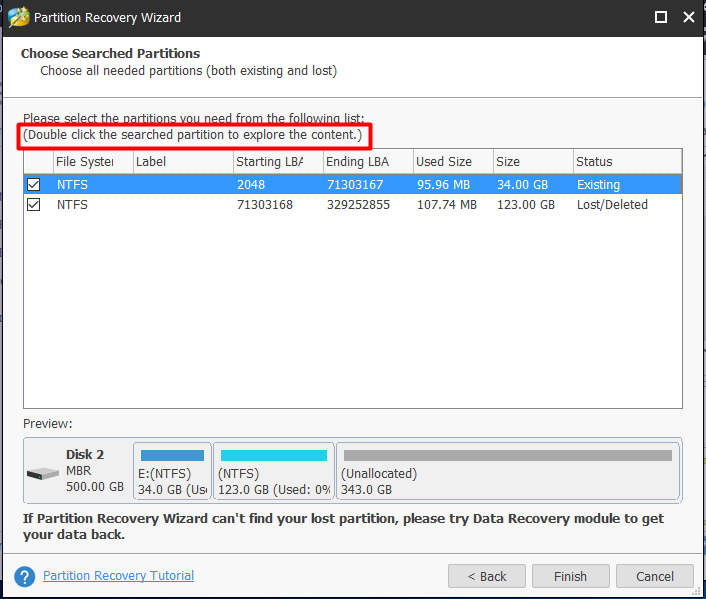
Task: Click the 34.00 GB size cell
Action: pos(522,185)
